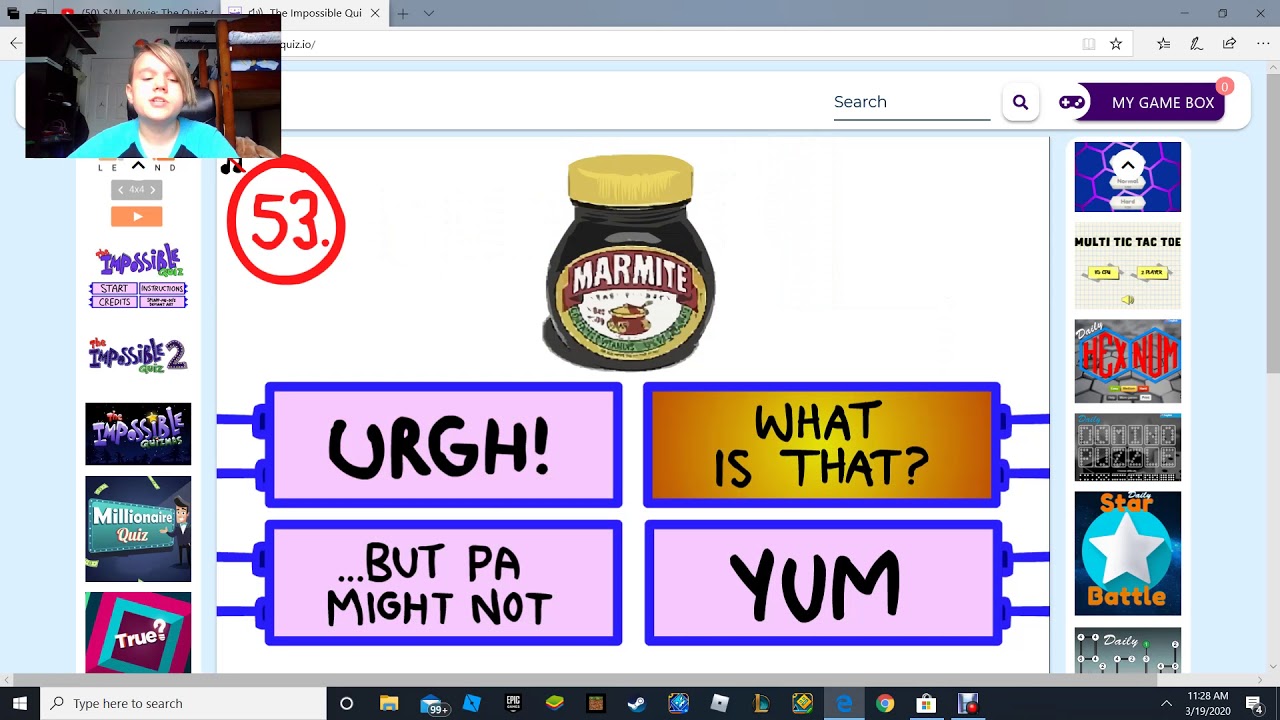Click the game controller icon in MY GAME BOX

point(1072,102)
